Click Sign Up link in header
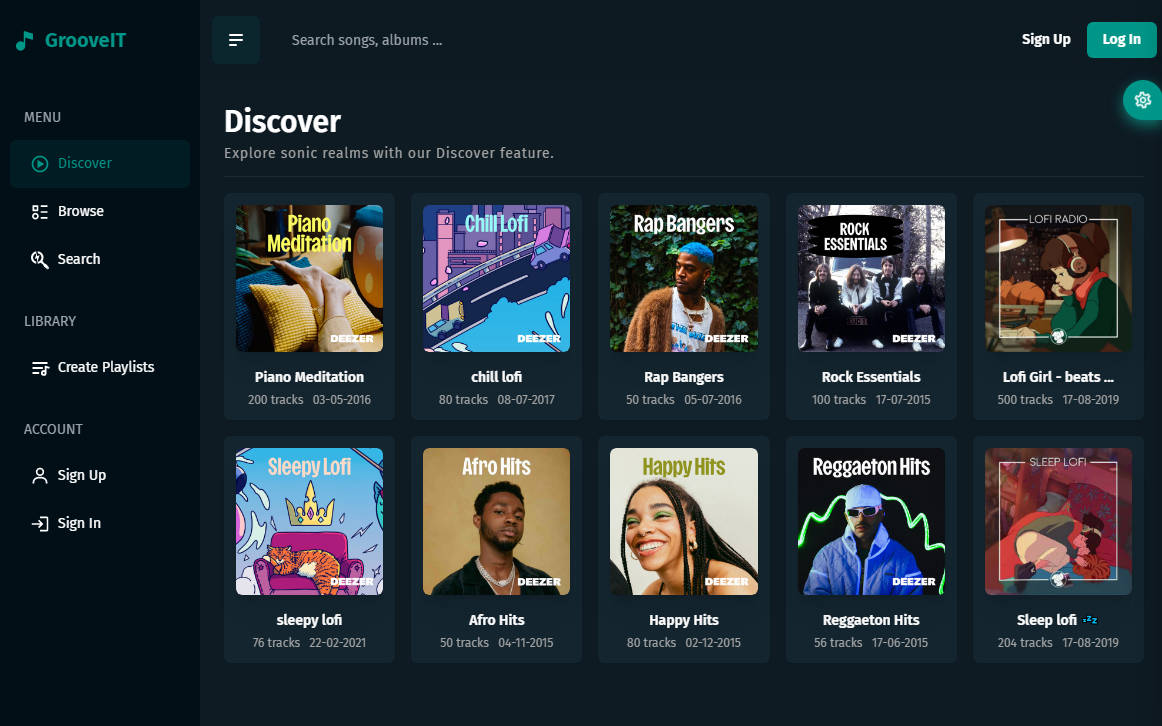The image size is (1162, 726). coord(1046,40)
